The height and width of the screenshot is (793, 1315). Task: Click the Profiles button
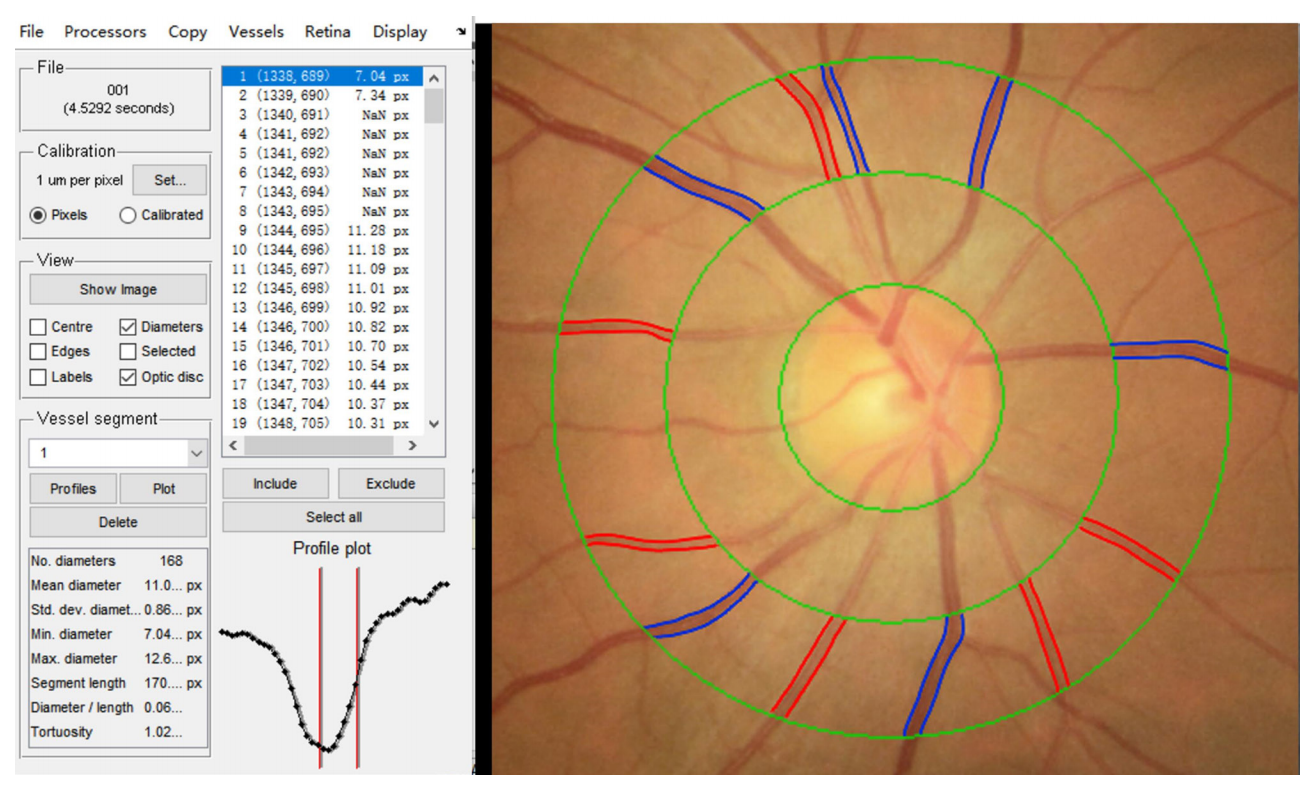(73, 489)
